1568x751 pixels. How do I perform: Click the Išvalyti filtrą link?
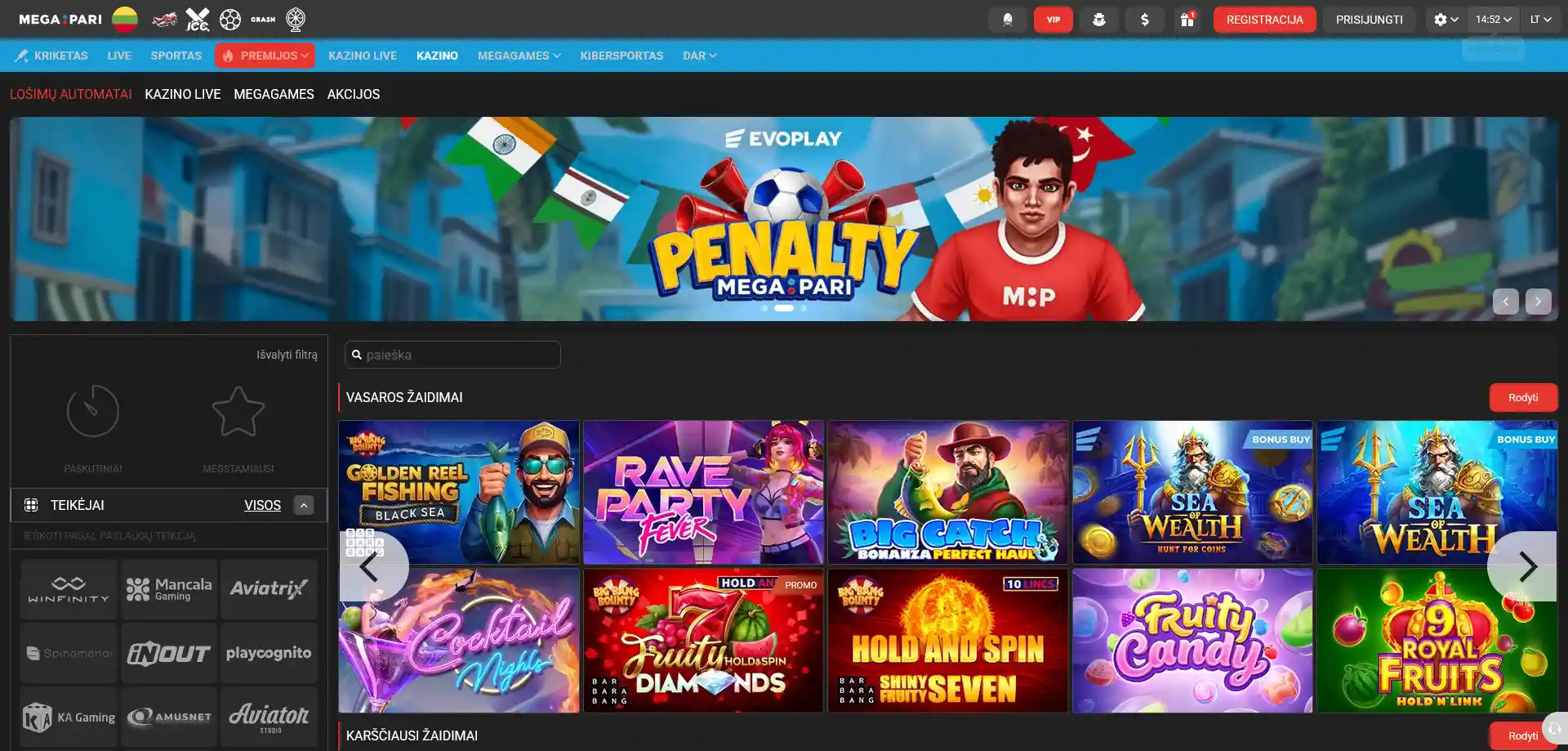(x=287, y=355)
